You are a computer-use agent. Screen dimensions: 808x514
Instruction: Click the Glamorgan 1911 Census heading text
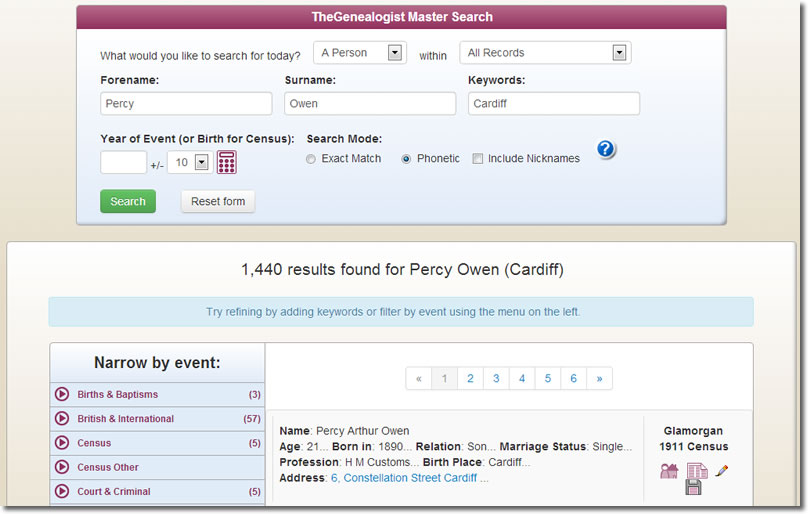click(693, 439)
